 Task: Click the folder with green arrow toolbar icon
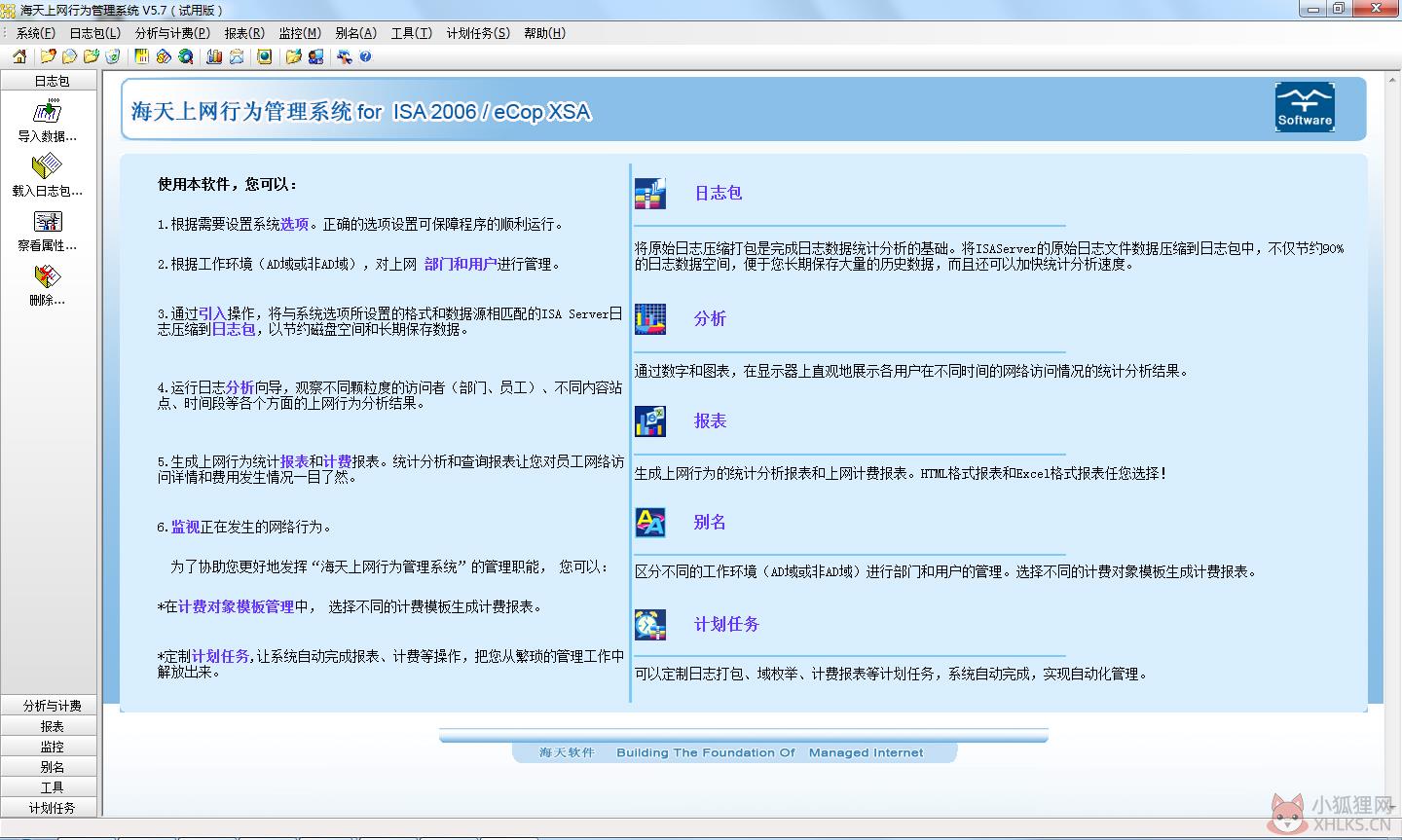[x=92, y=56]
